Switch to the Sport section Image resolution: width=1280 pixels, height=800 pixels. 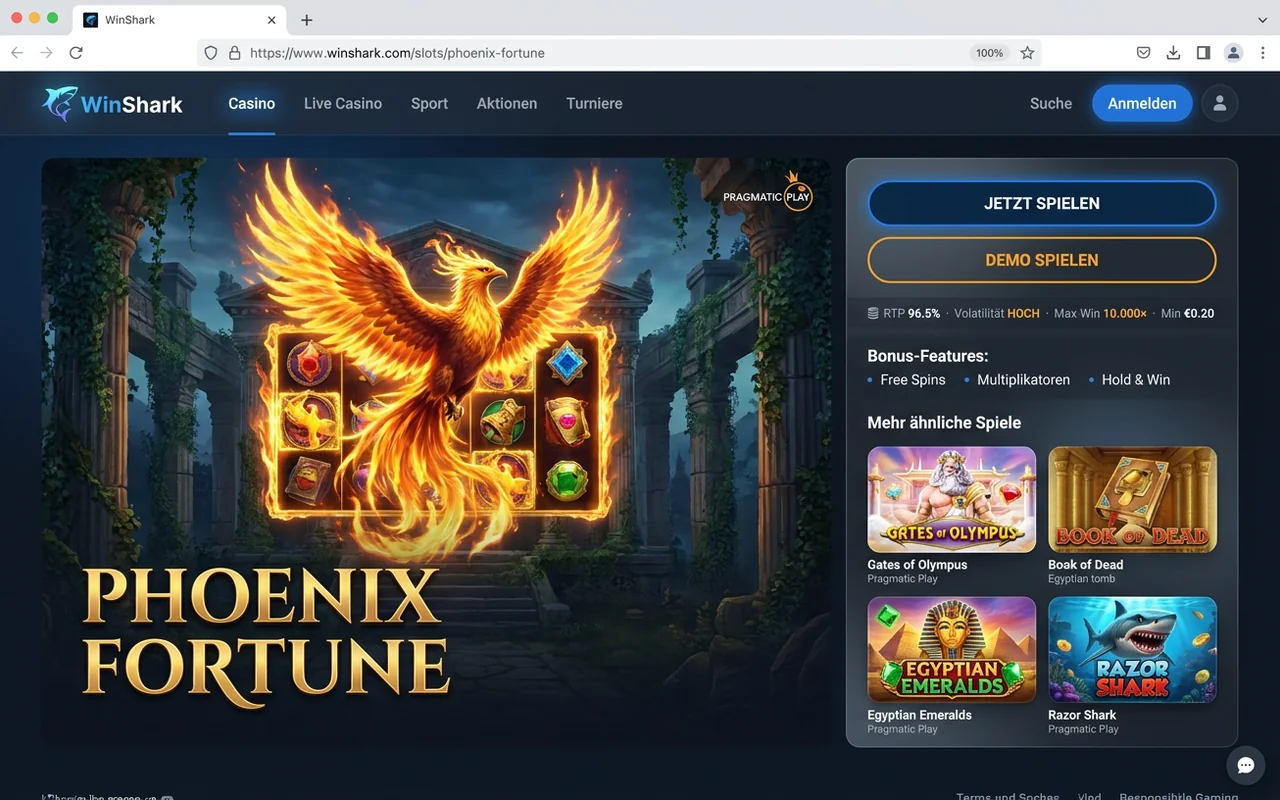[429, 103]
